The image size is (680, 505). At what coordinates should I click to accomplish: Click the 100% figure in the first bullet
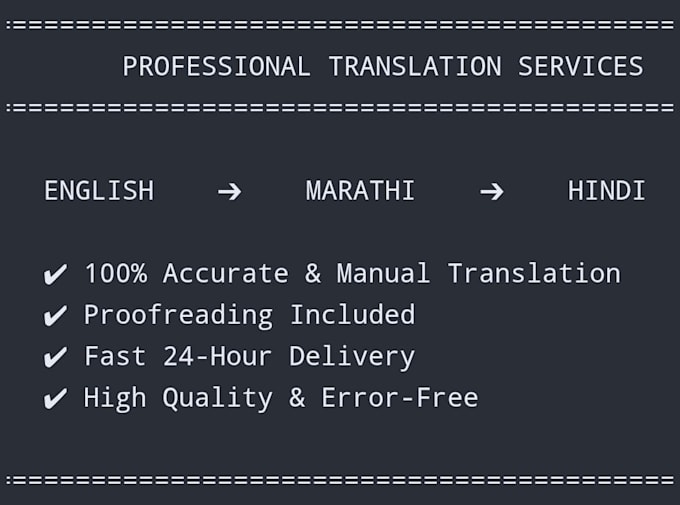[x=116, y=274]
